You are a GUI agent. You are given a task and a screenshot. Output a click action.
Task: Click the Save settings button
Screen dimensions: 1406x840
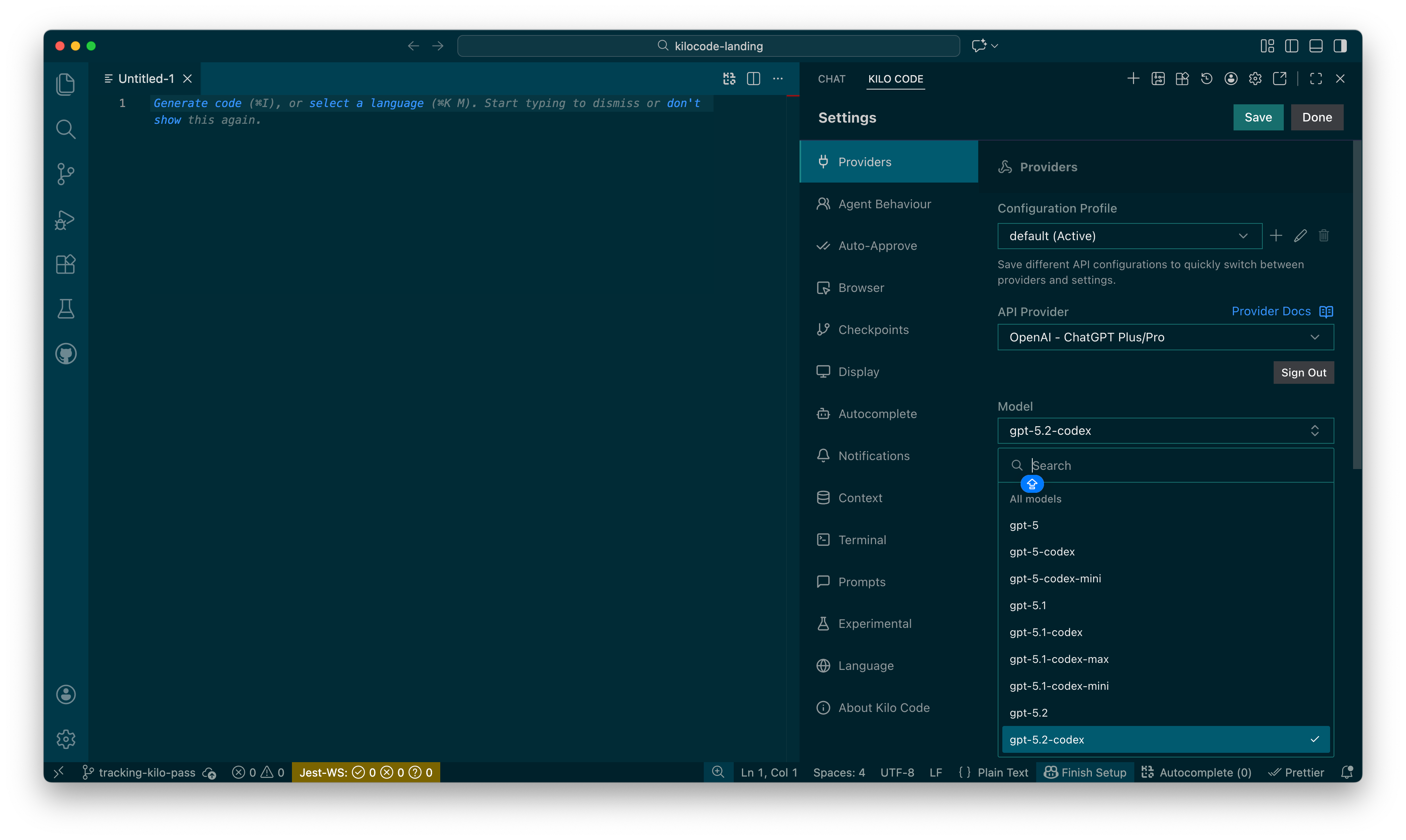pyautogui.click(x=1258, y=117)
